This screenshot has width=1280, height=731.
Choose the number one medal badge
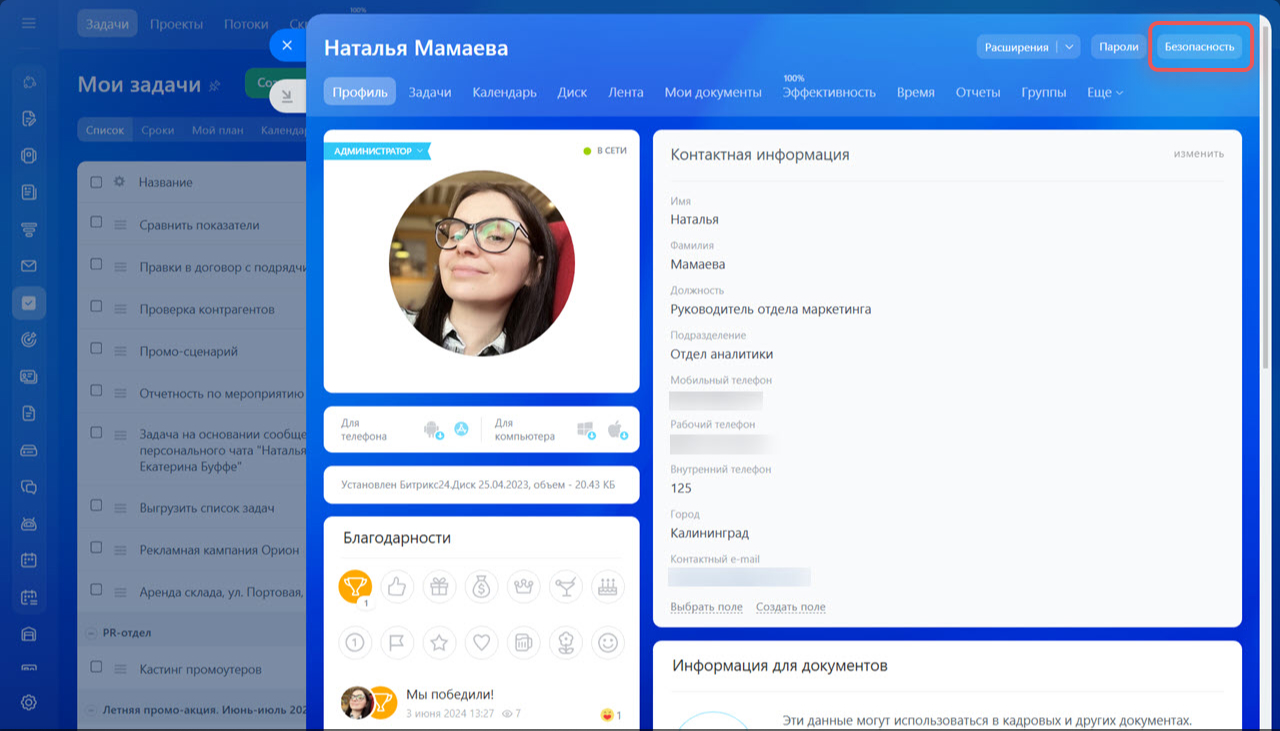tap(355, 643)
